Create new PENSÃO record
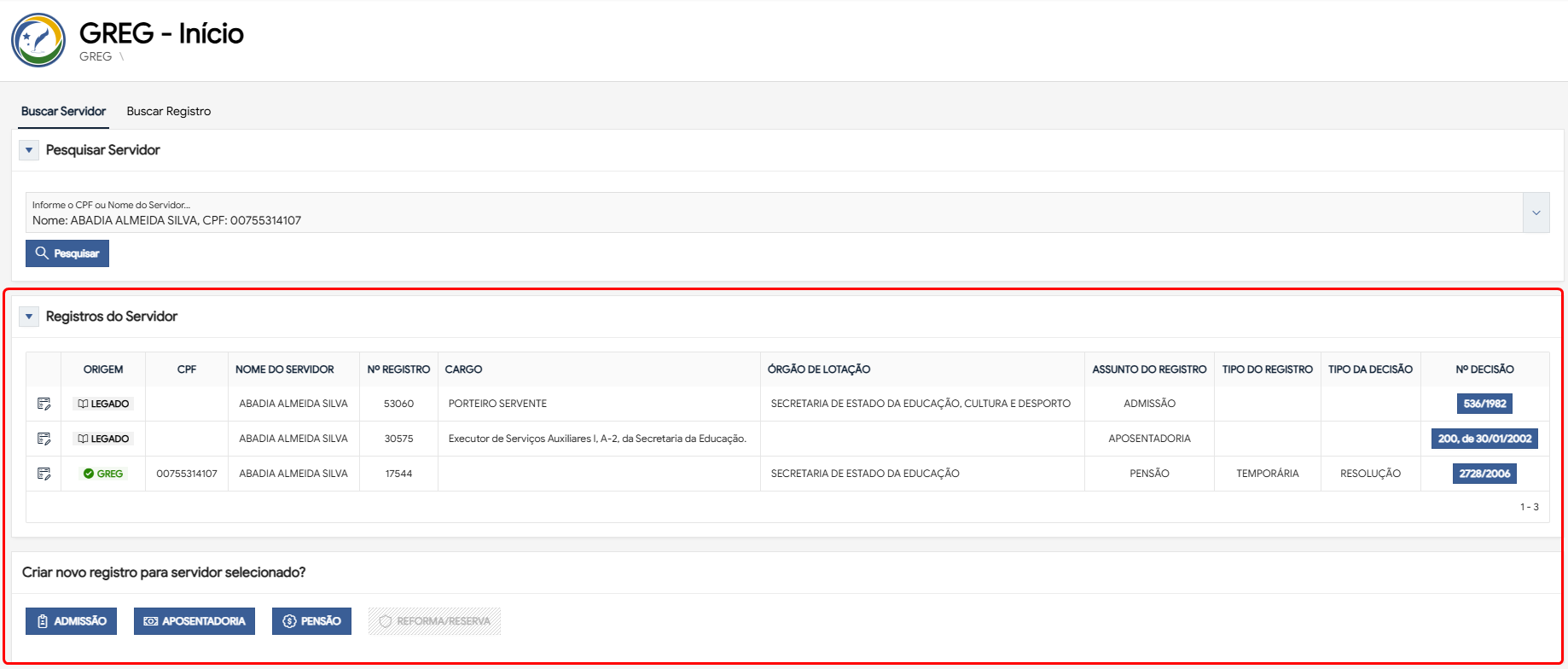The width and height of the screenshot is (1568, 669). [311, 621]
